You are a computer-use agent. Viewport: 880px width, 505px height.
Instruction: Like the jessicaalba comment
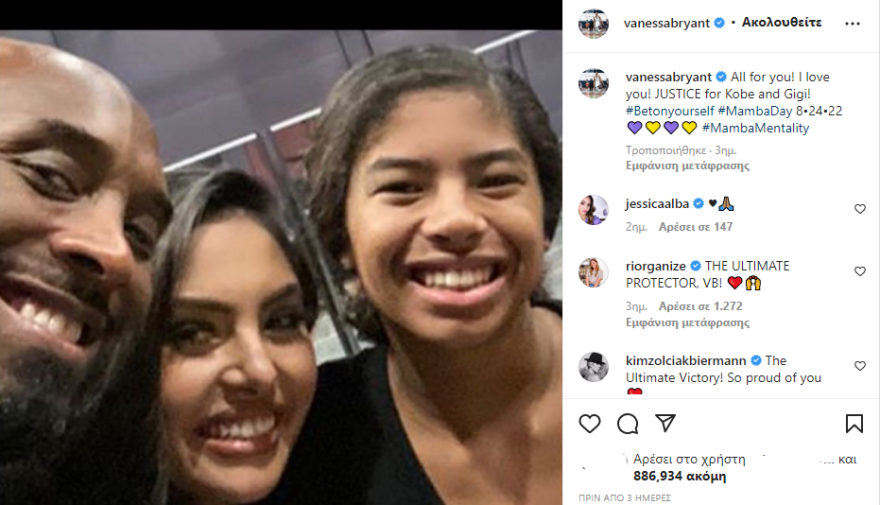tap(860, 209)
